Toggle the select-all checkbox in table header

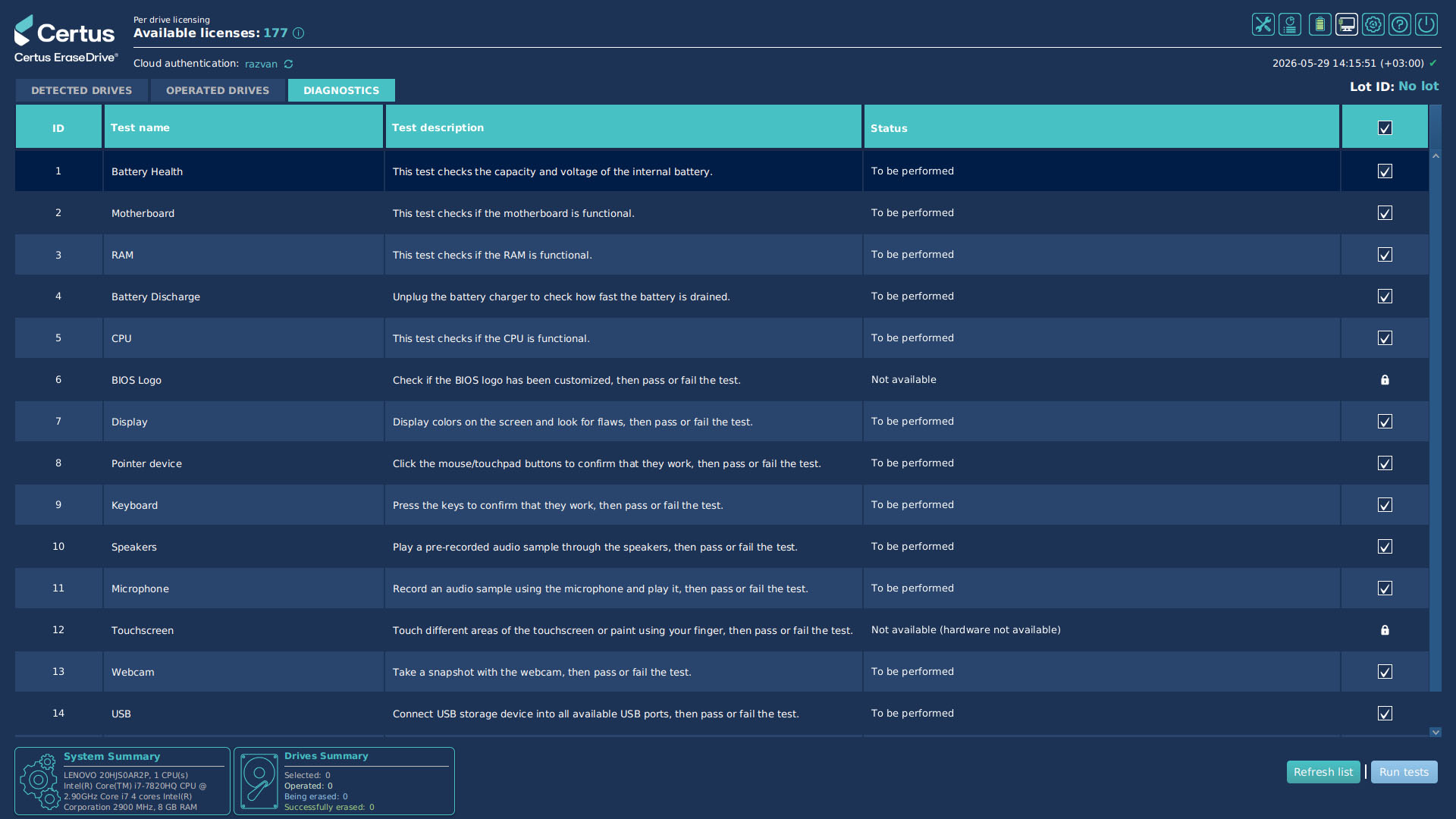1385,128
